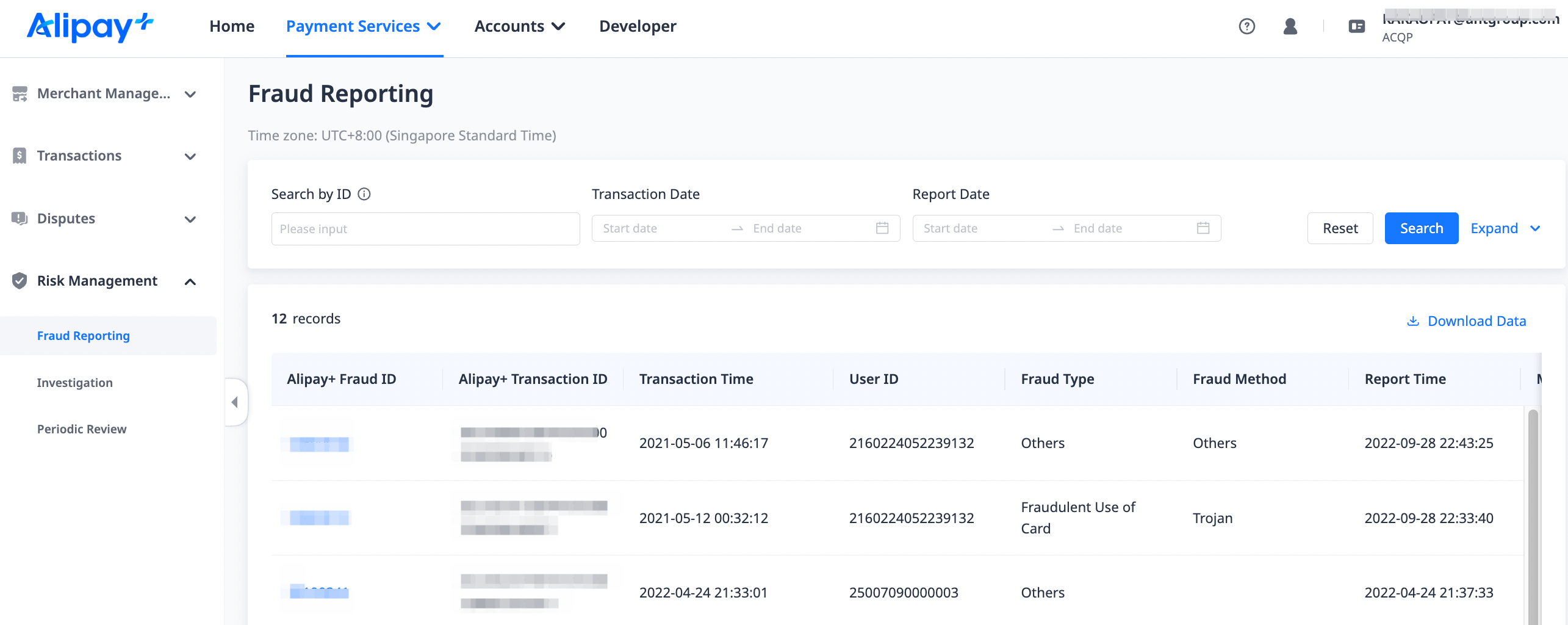Open the help question mark icon
The width and height of the screenshot is (1568, 625).
1246,26
